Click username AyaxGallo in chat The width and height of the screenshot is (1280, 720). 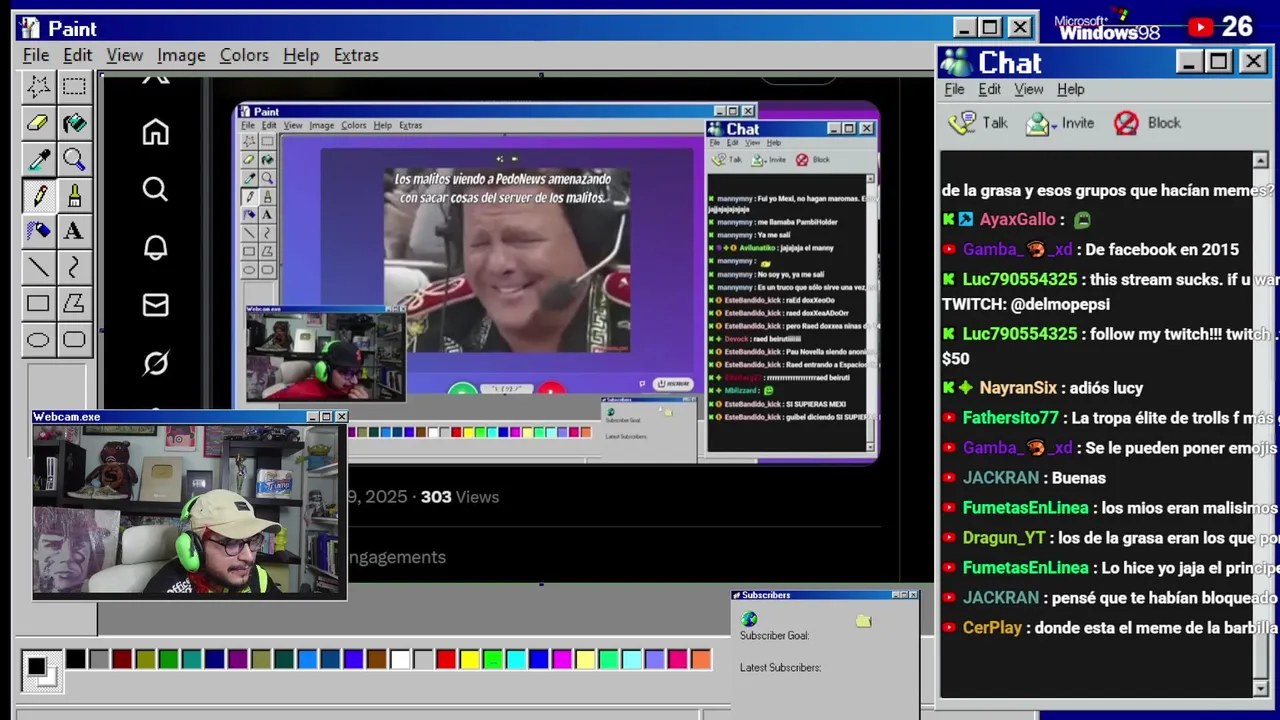1018,219
